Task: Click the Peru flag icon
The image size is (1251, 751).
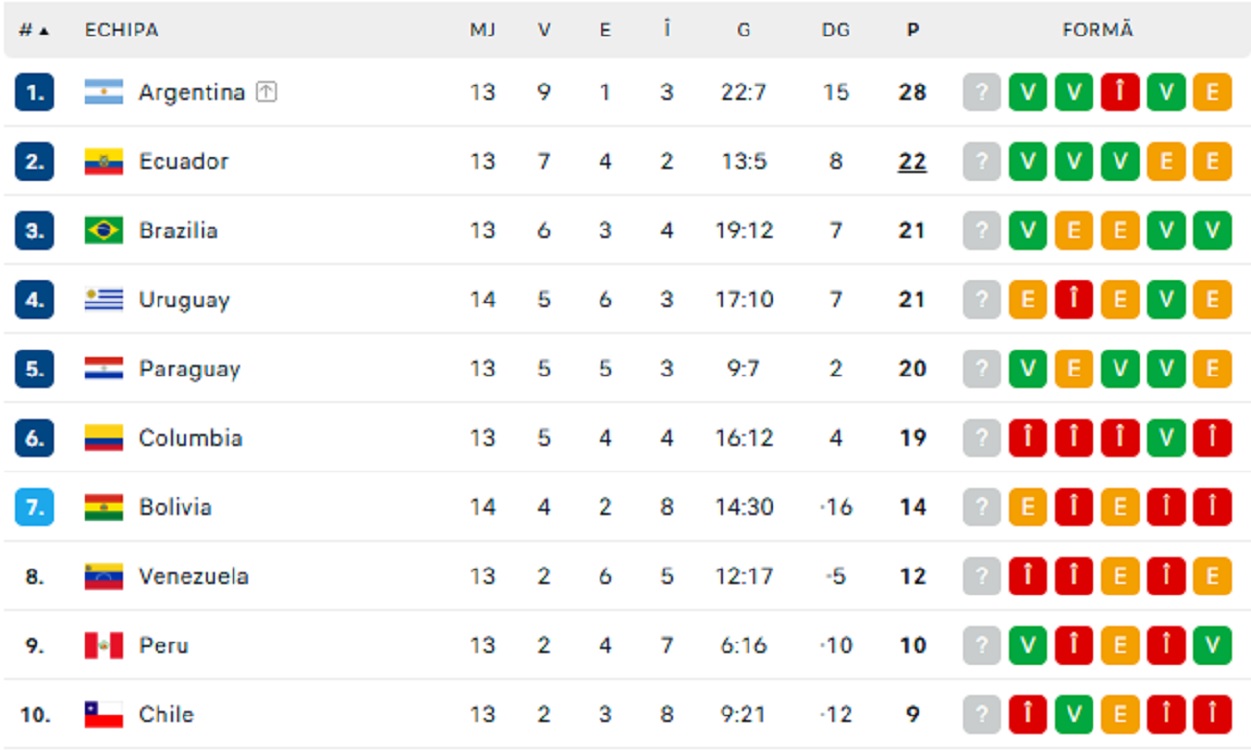Action: click(103, 645)
